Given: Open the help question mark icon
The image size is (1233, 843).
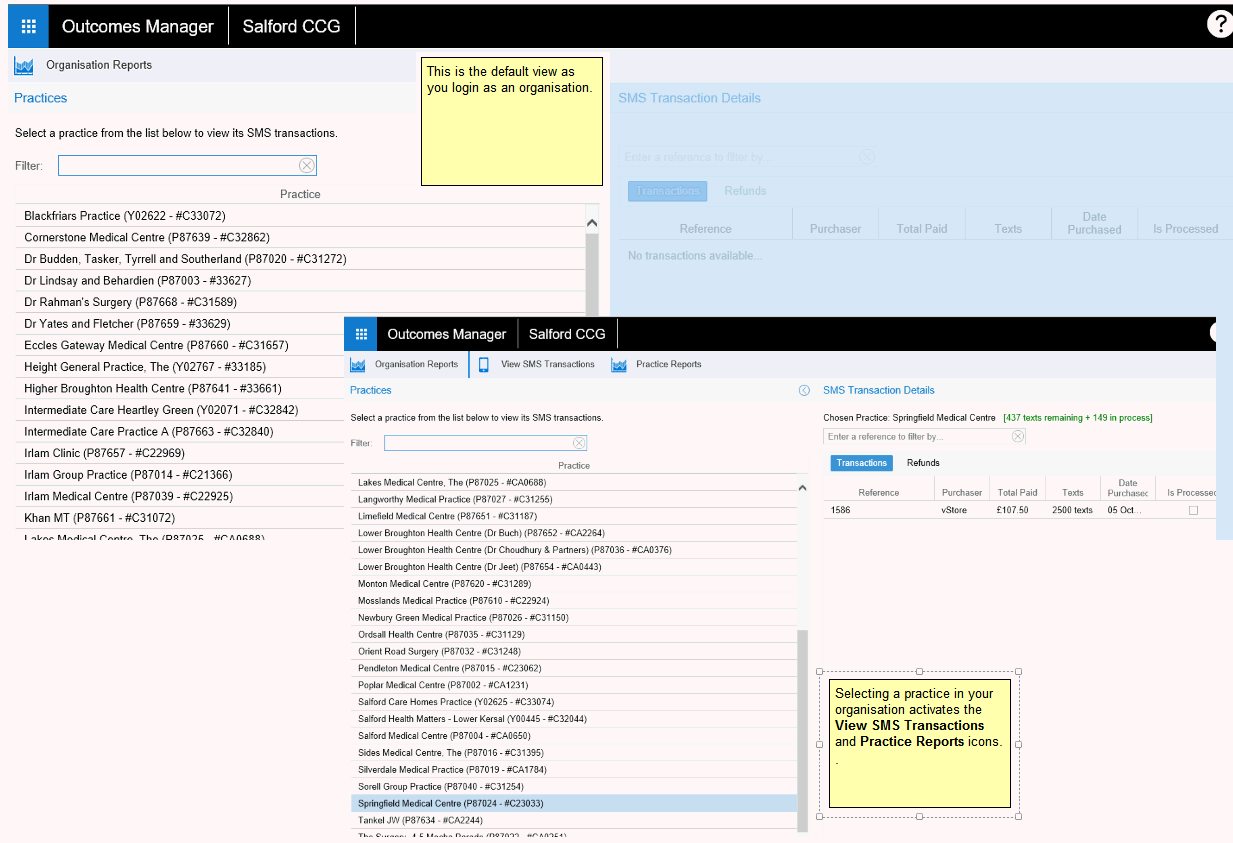Looking at the screenshot, I should (1219, 25).
